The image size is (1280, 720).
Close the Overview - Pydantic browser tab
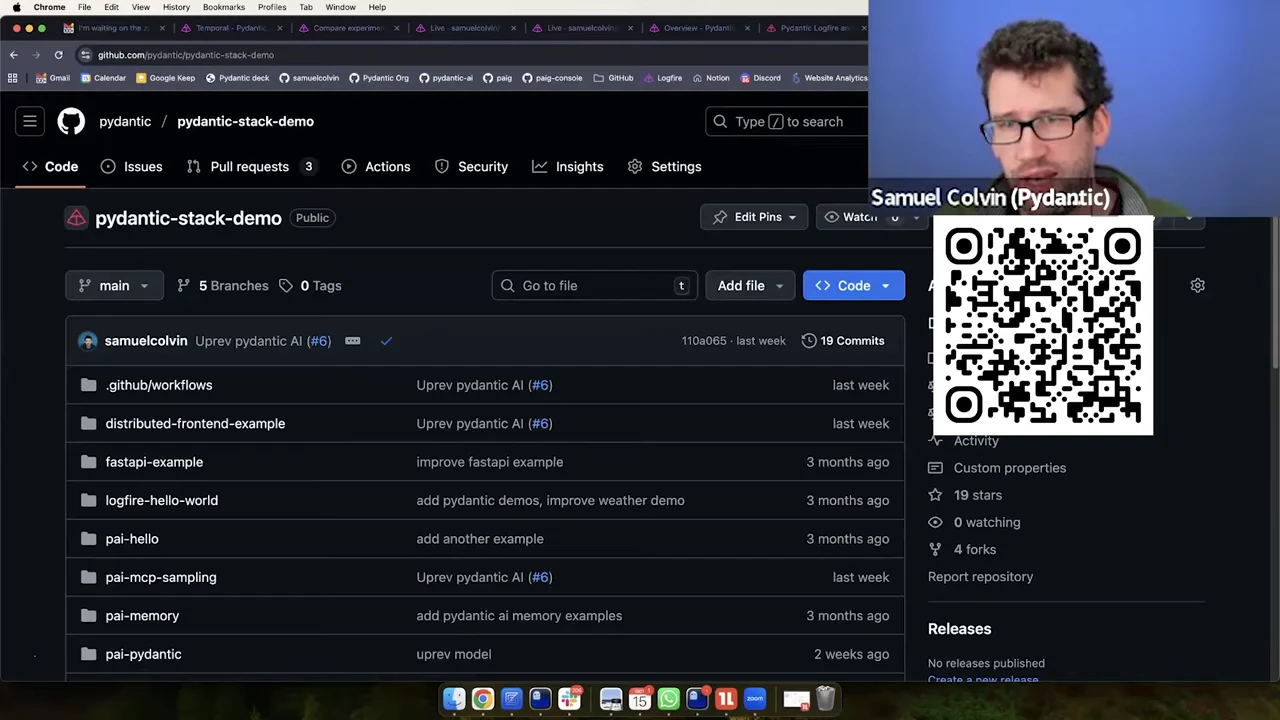[x=748, y=28]
